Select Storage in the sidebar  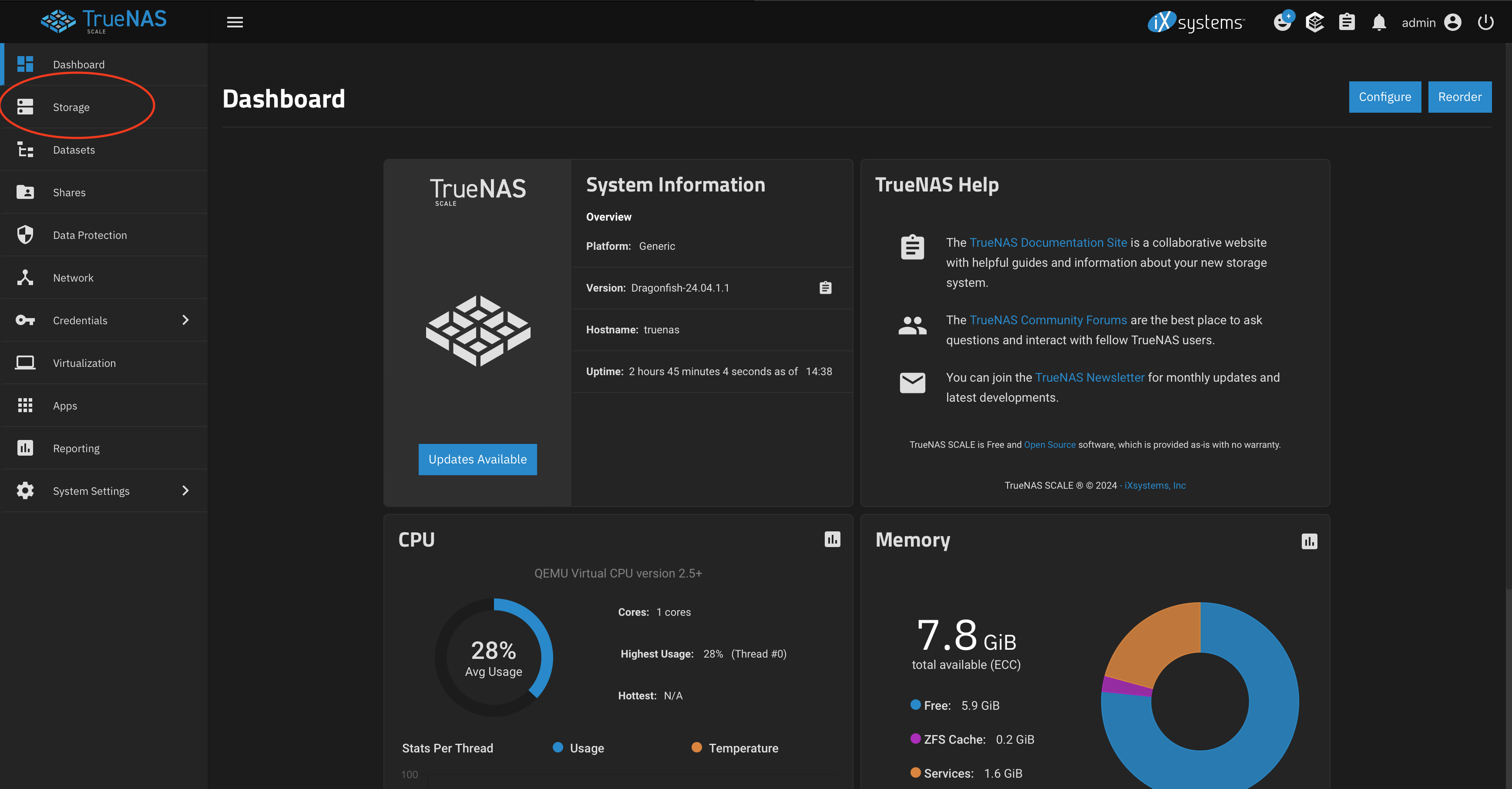point(71,107)
